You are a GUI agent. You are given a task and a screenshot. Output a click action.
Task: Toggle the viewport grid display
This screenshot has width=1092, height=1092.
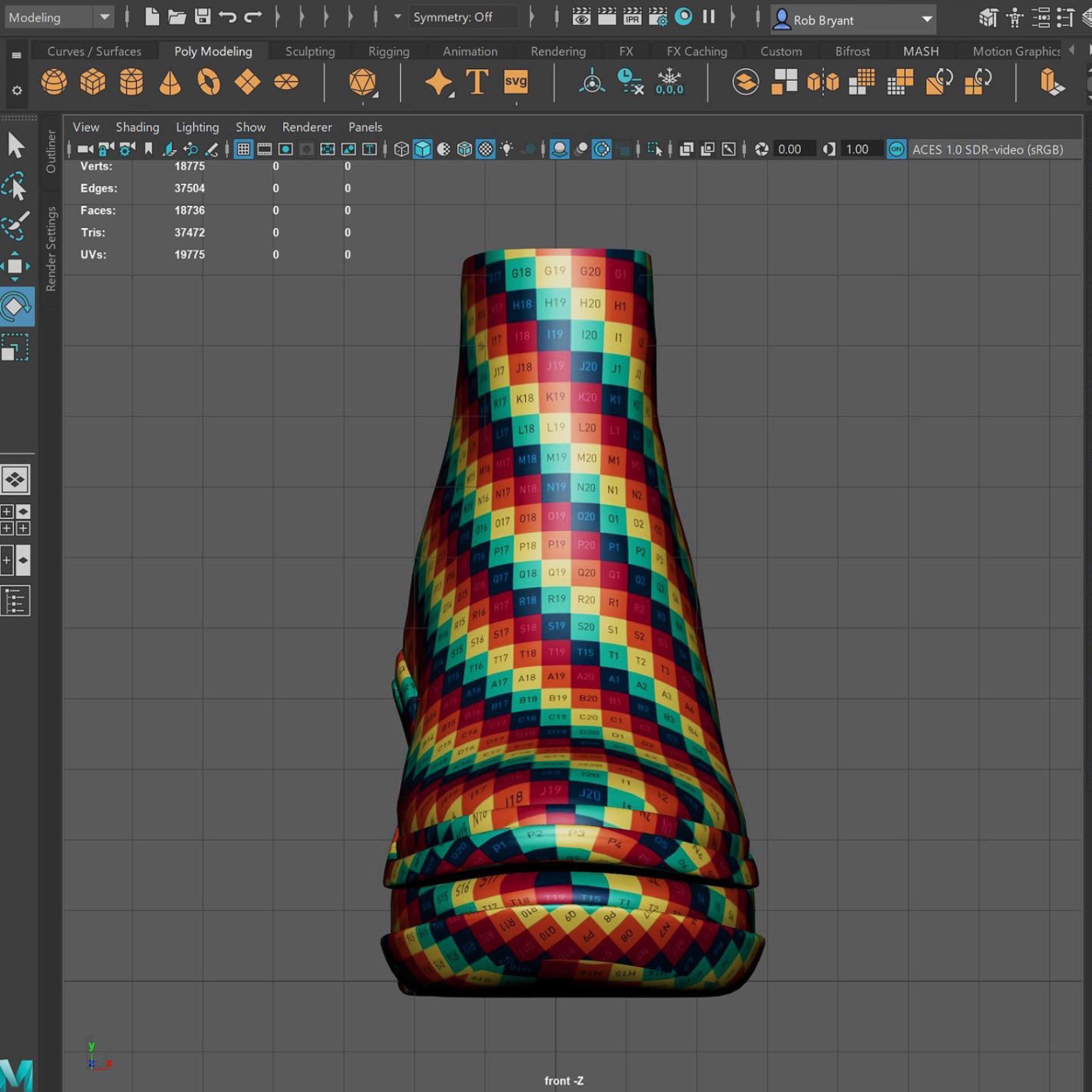point(243,149)
